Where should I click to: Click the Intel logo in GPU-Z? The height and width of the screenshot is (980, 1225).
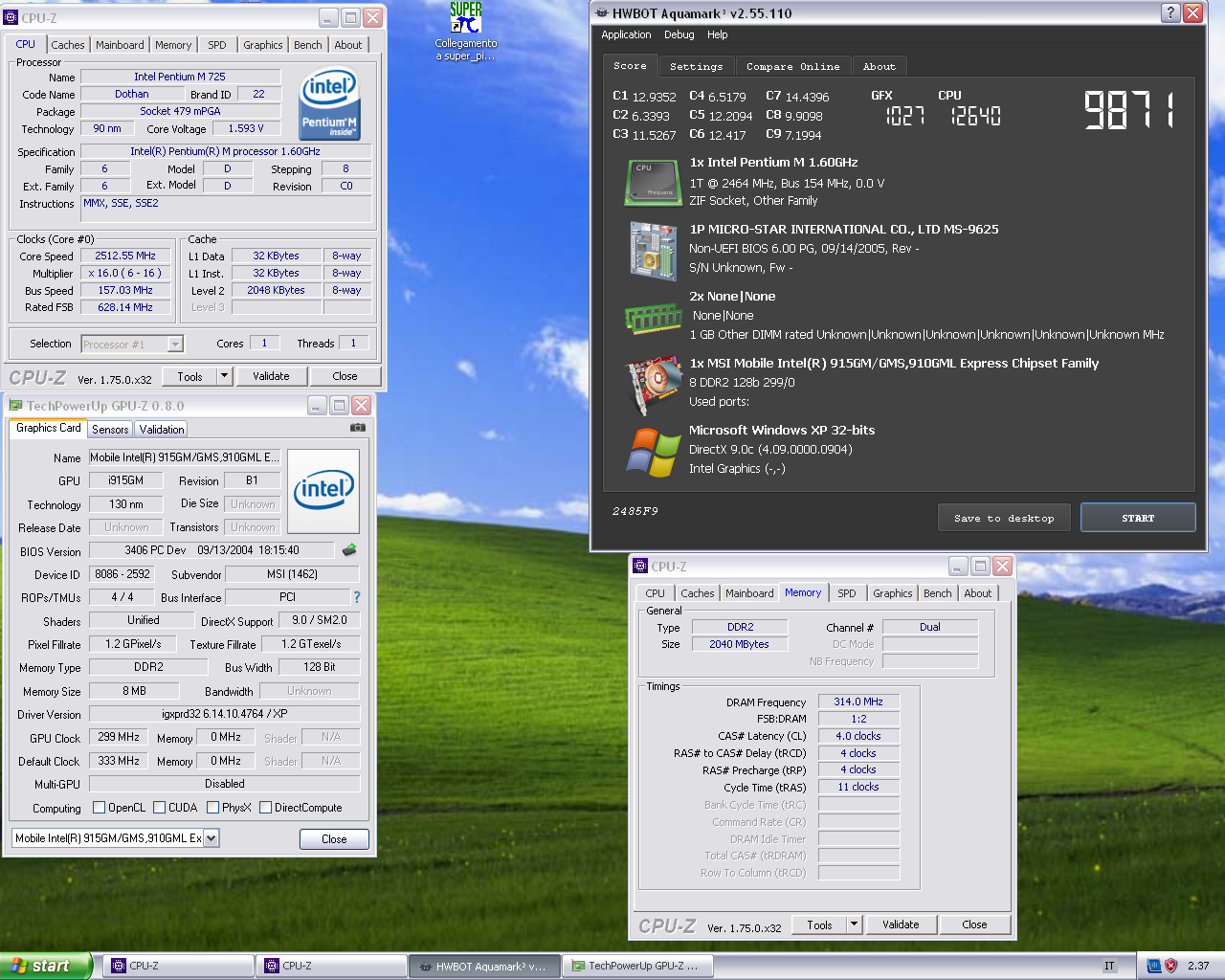click(x=323, y=491)
